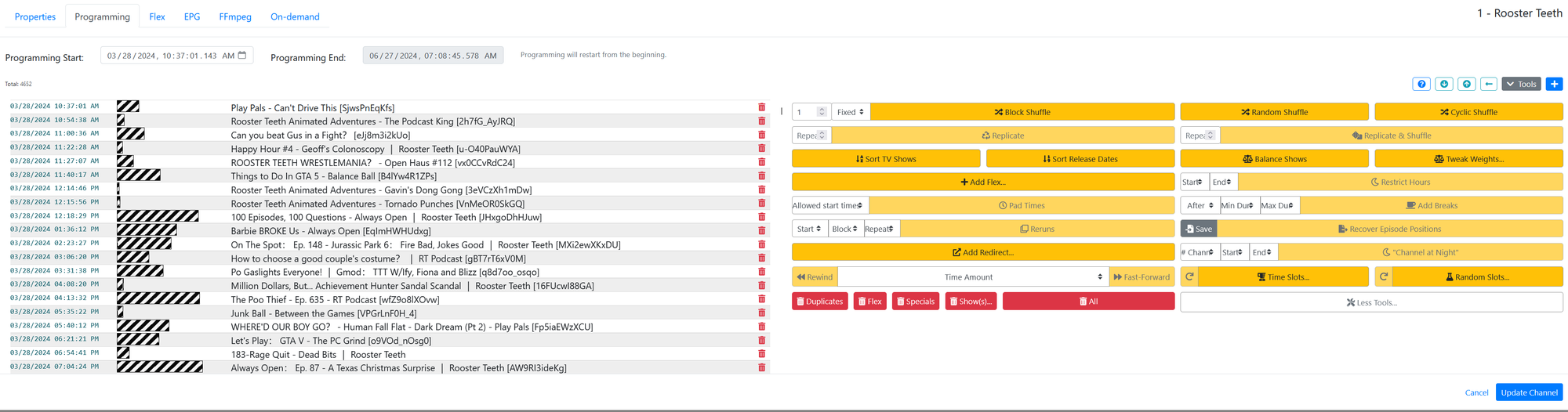Click the Programming Start date field

176,56
